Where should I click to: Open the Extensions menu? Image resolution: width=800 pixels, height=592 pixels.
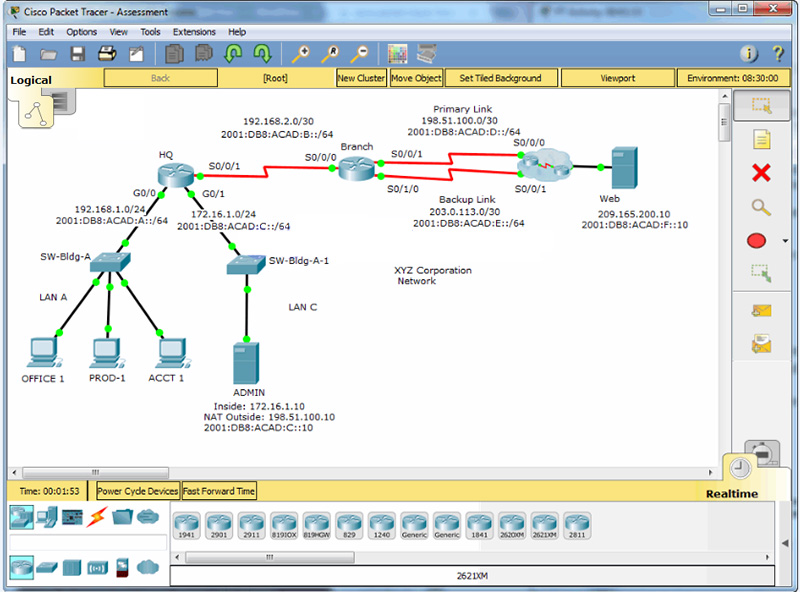pos(194,32)
